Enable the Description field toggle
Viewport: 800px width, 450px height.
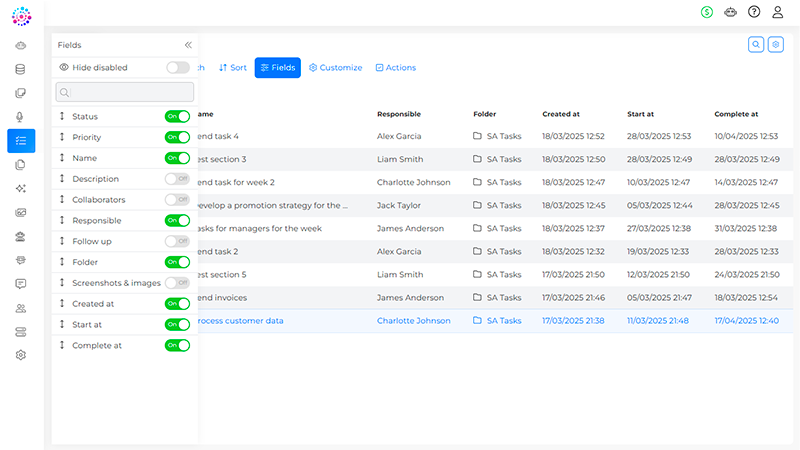point(177,179)
